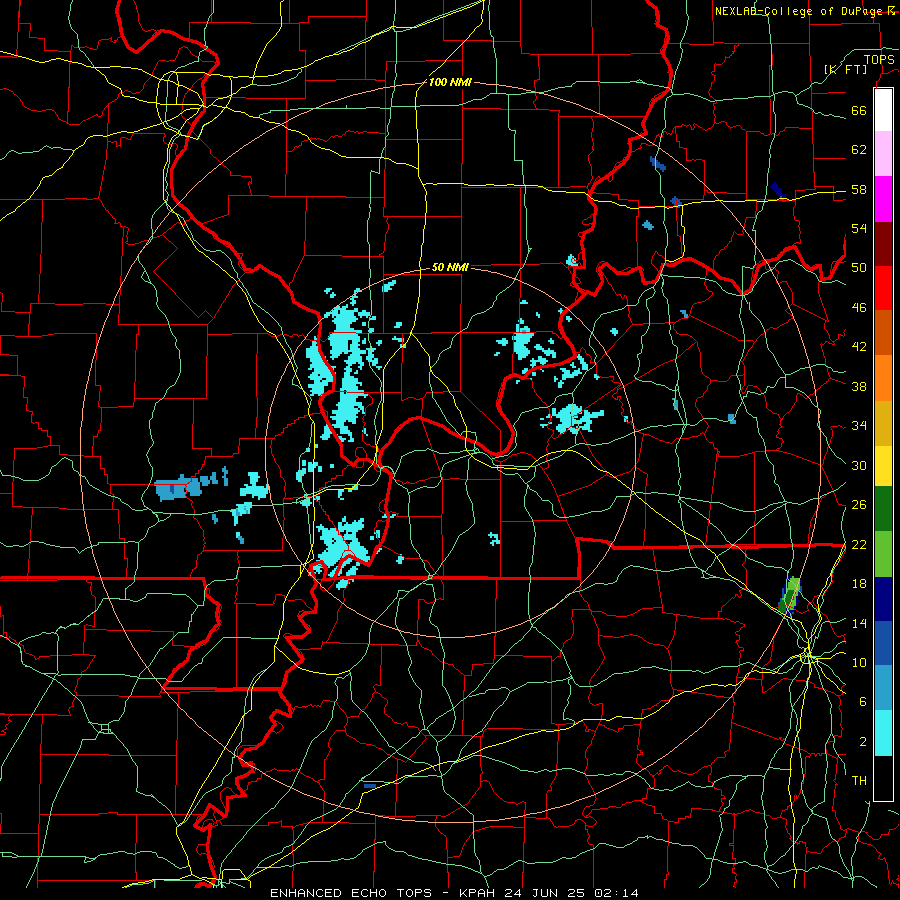
Task: Select the cyan legend swatch
Action: [883, 733]
